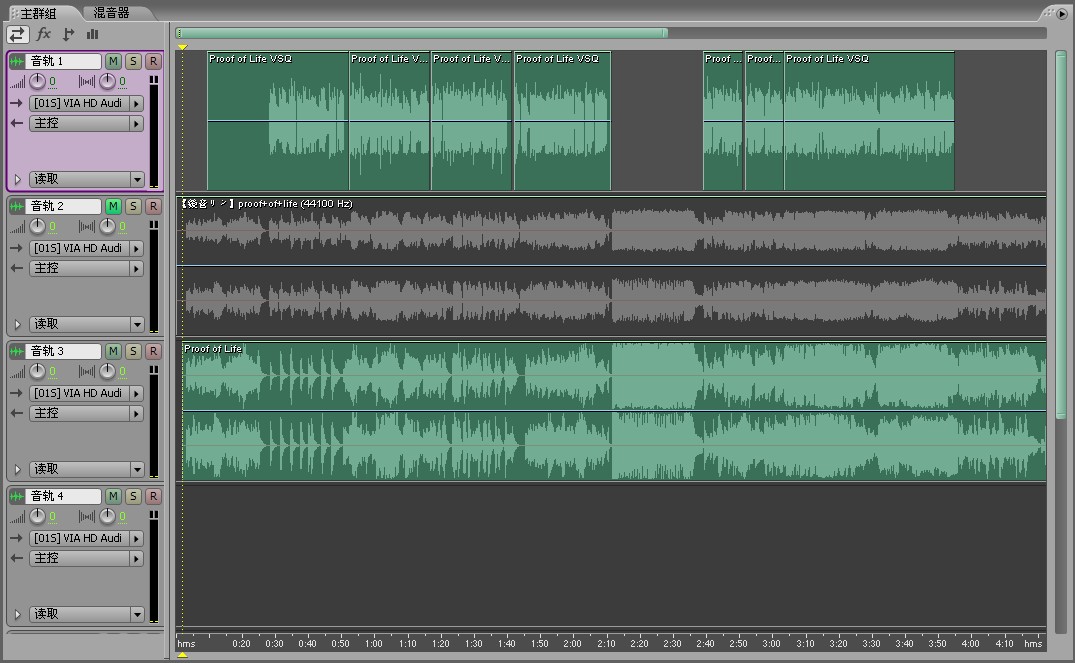Screen dimensions: 1075x663
Task: Click the 2:00 mark on the time ruler
Action: coord(572,643)
